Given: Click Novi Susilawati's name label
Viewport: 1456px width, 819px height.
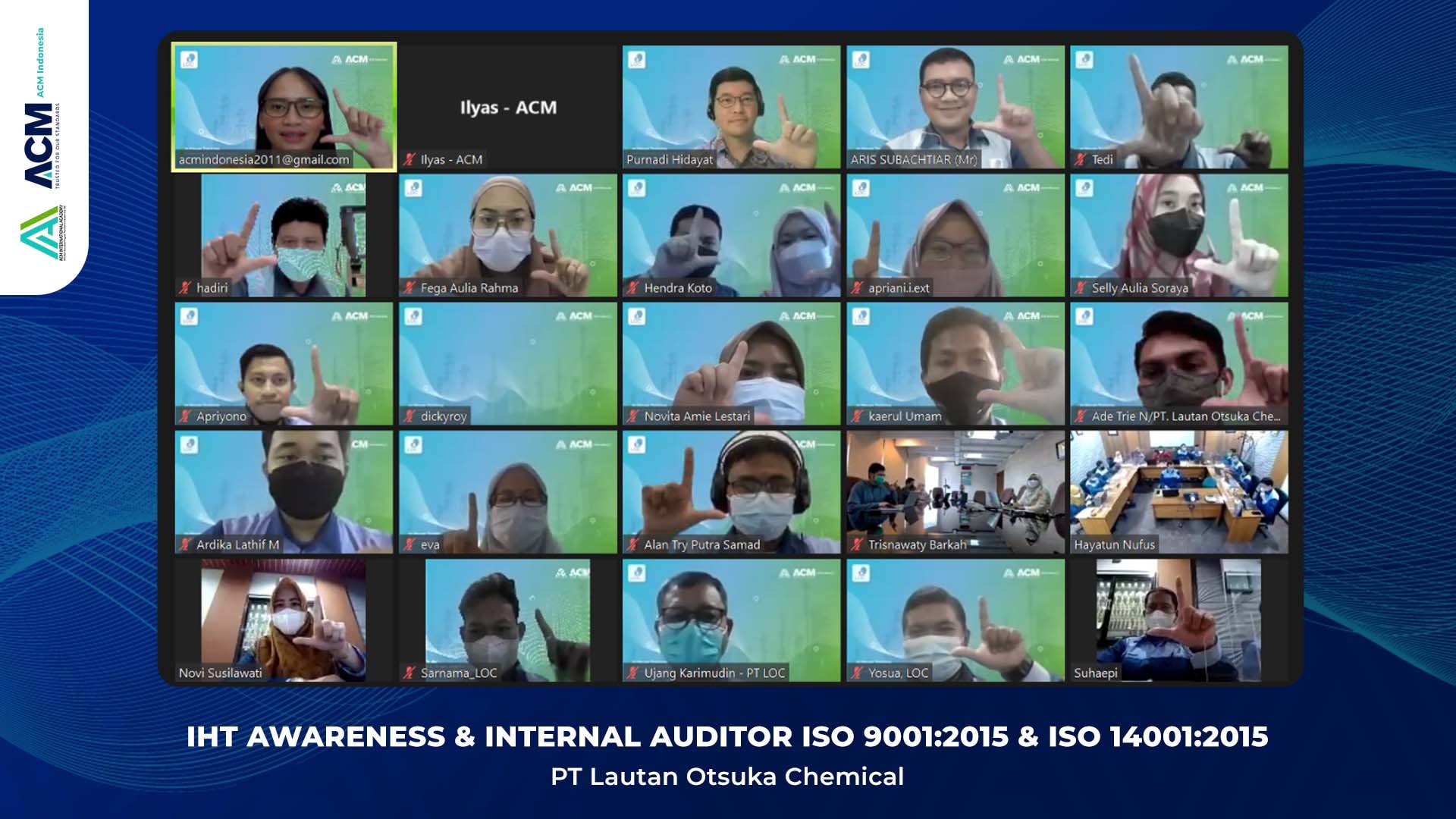Looking at the screenshot, I should tap(221, 673).
